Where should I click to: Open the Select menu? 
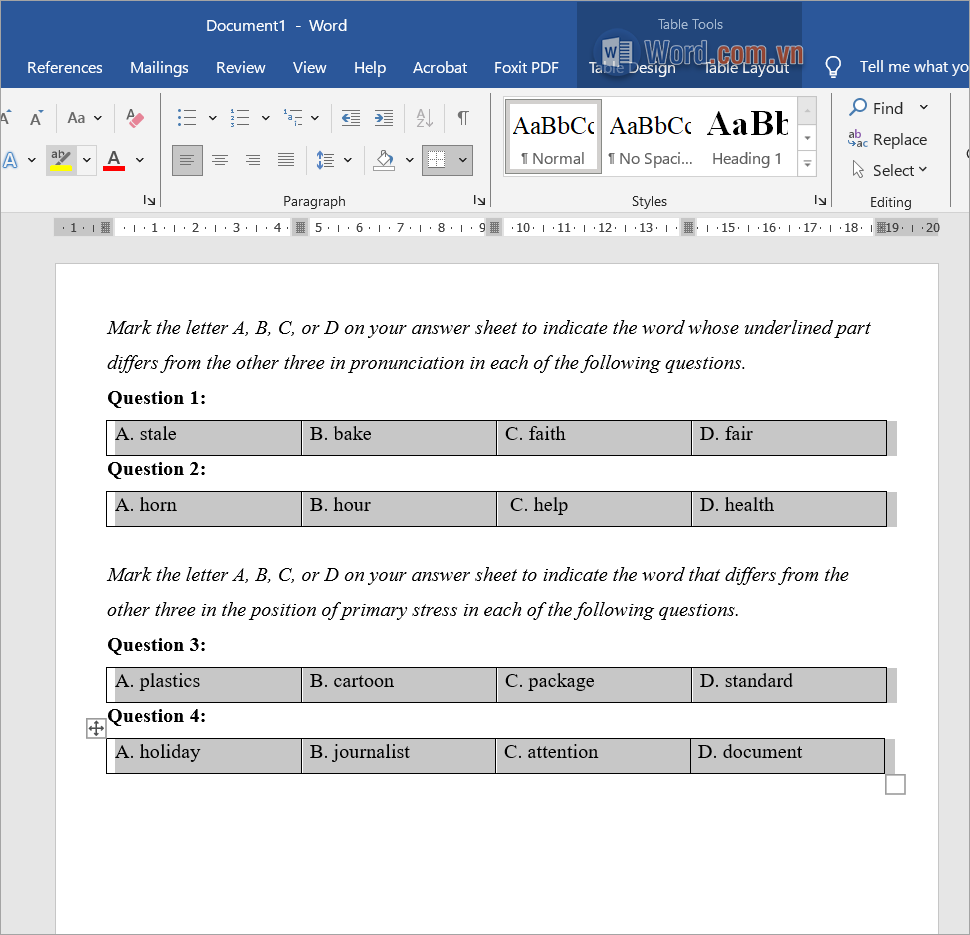click(890, 170)
